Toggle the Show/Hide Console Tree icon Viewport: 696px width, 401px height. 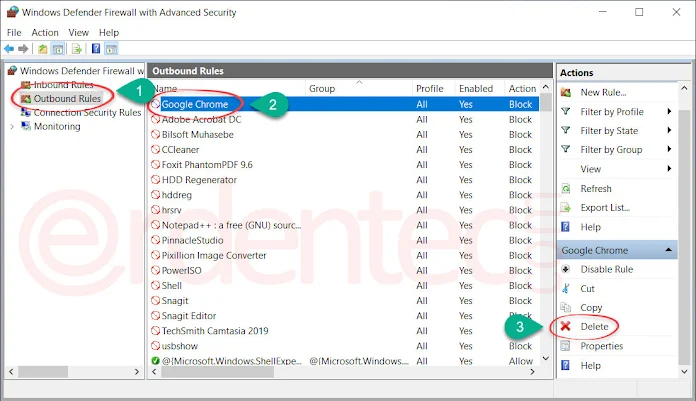(x=58, y=49)
